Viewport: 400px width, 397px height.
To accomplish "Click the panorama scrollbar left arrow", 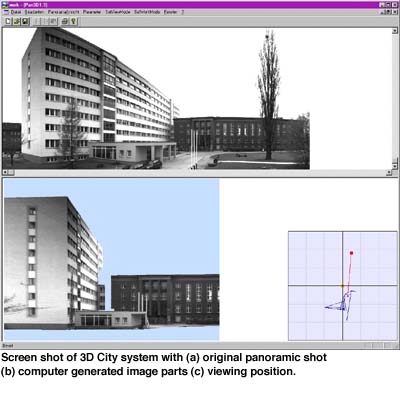I will [5, 172].
